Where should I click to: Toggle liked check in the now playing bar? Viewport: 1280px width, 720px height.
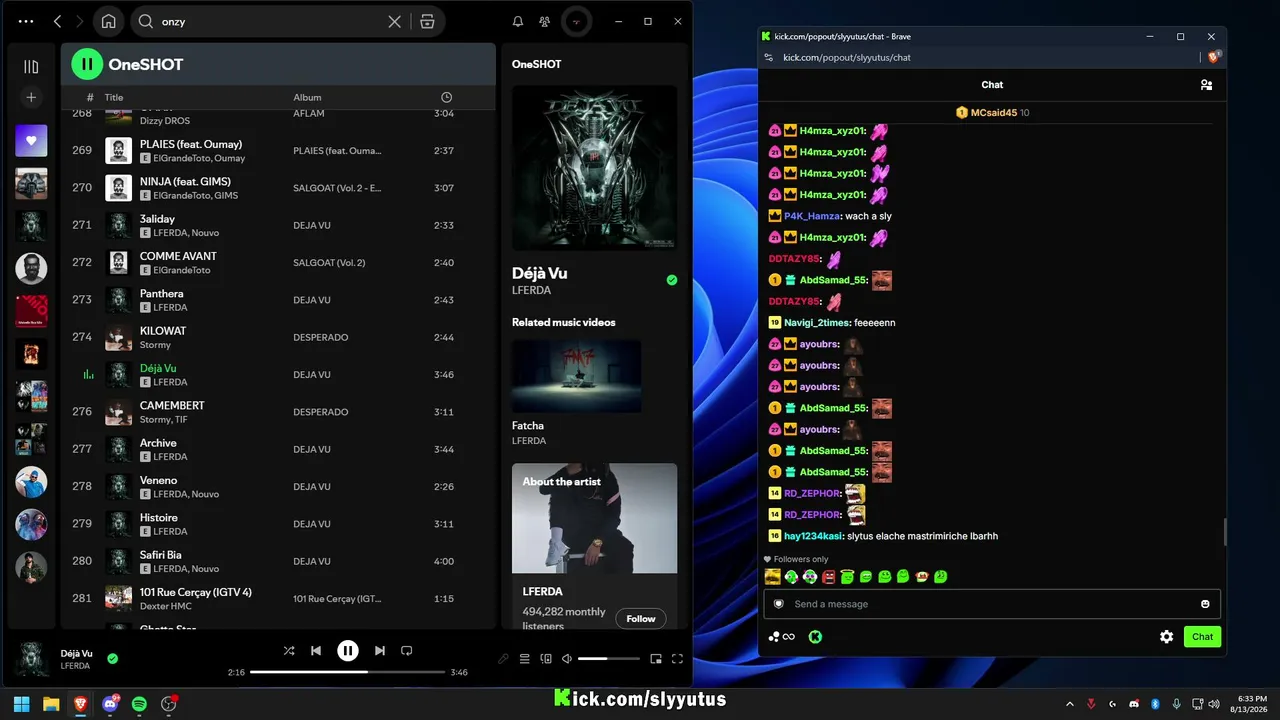113,658
